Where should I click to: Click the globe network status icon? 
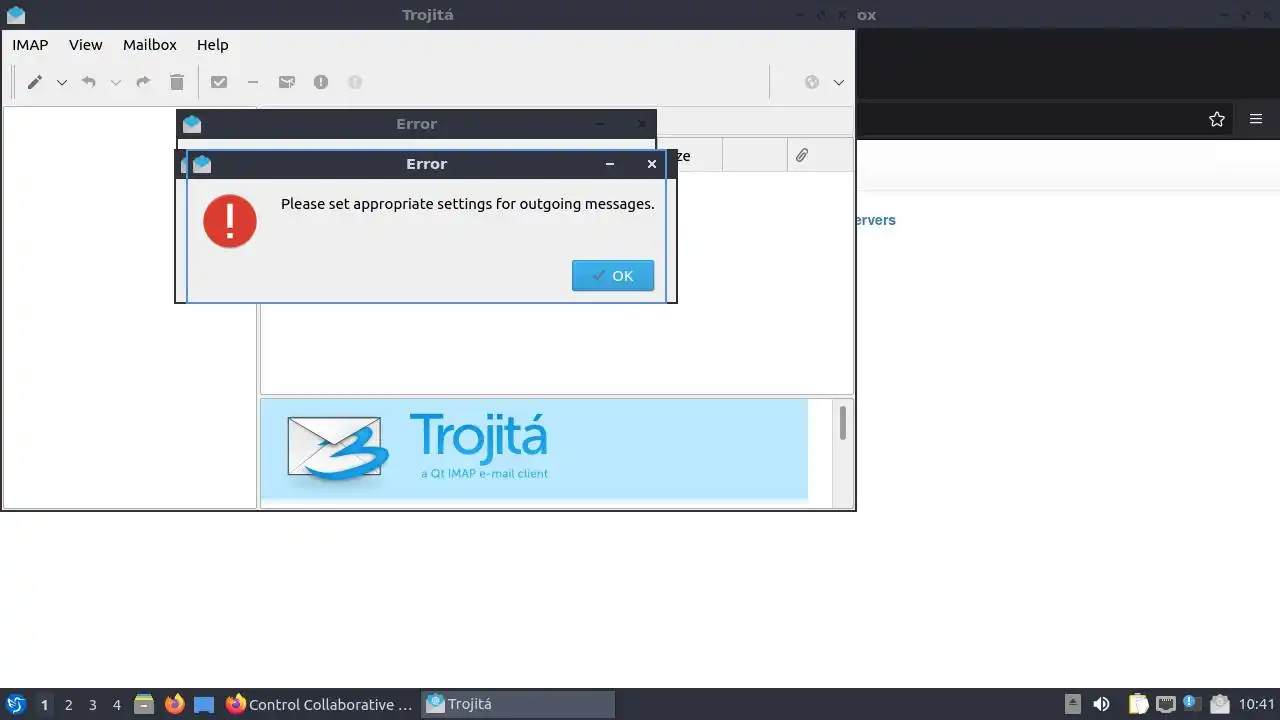pyautogui.click(x=812, y=82)
